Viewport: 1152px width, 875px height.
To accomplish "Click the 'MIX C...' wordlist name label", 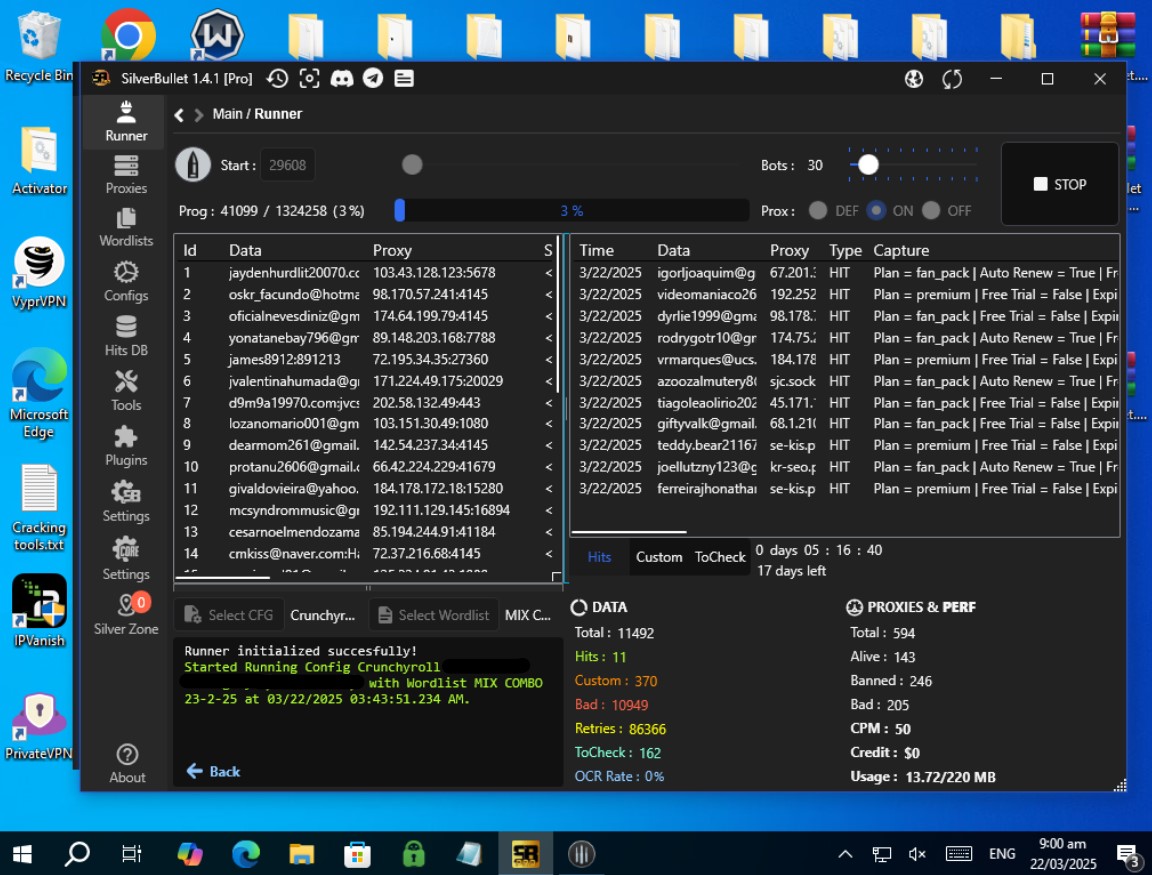I will tap(528, 615).
